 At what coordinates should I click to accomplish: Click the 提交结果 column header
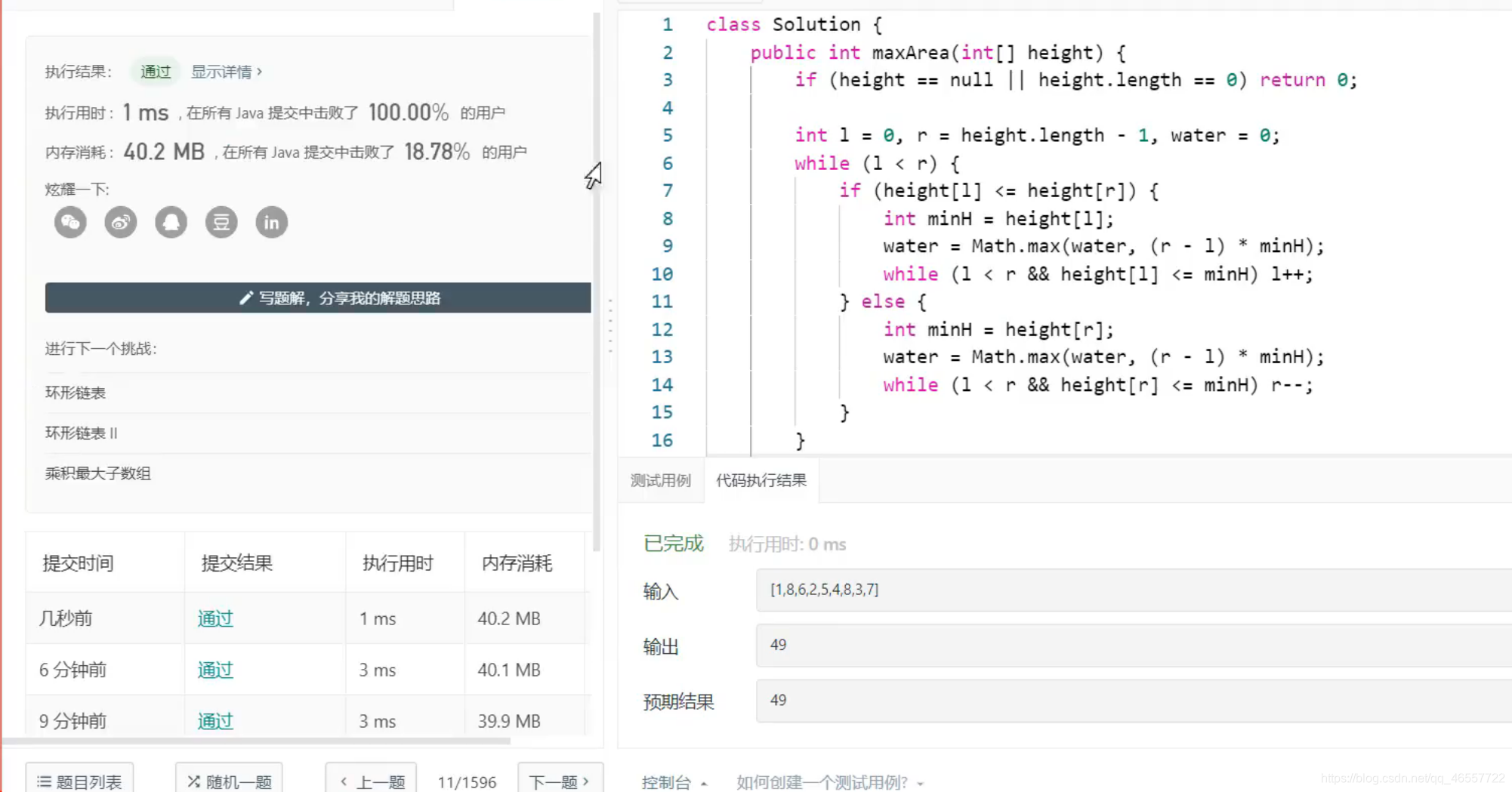click(236, 562)
